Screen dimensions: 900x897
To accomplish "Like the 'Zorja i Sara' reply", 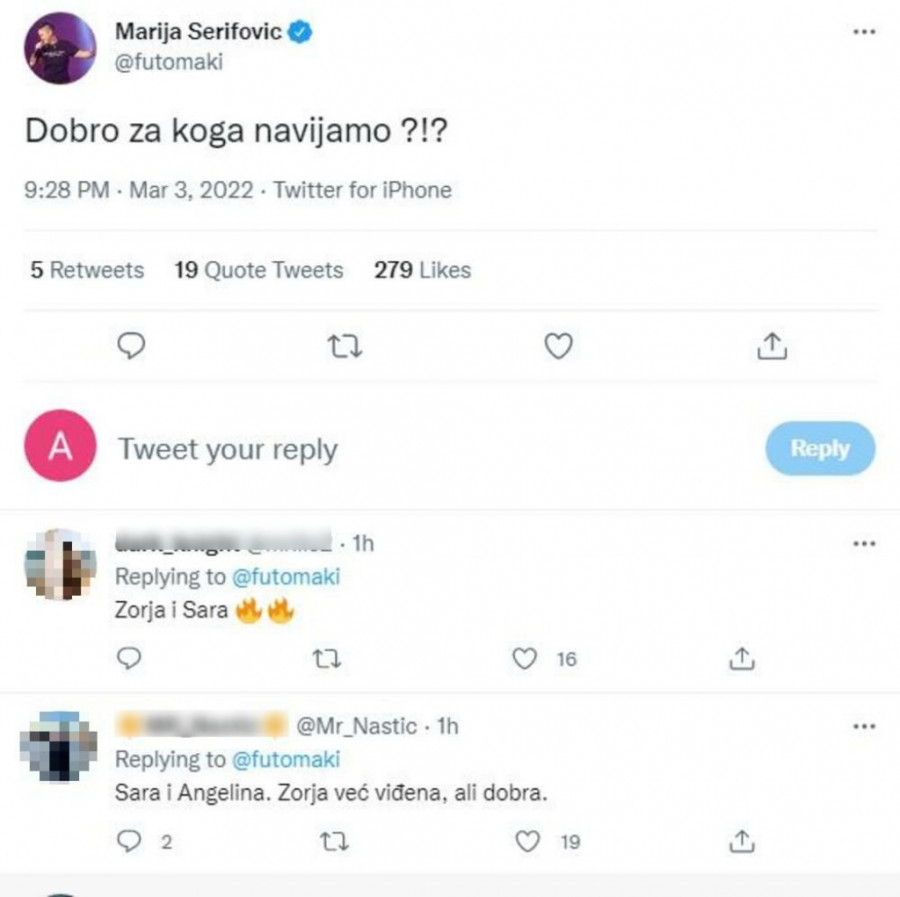I will click(526, 659).
